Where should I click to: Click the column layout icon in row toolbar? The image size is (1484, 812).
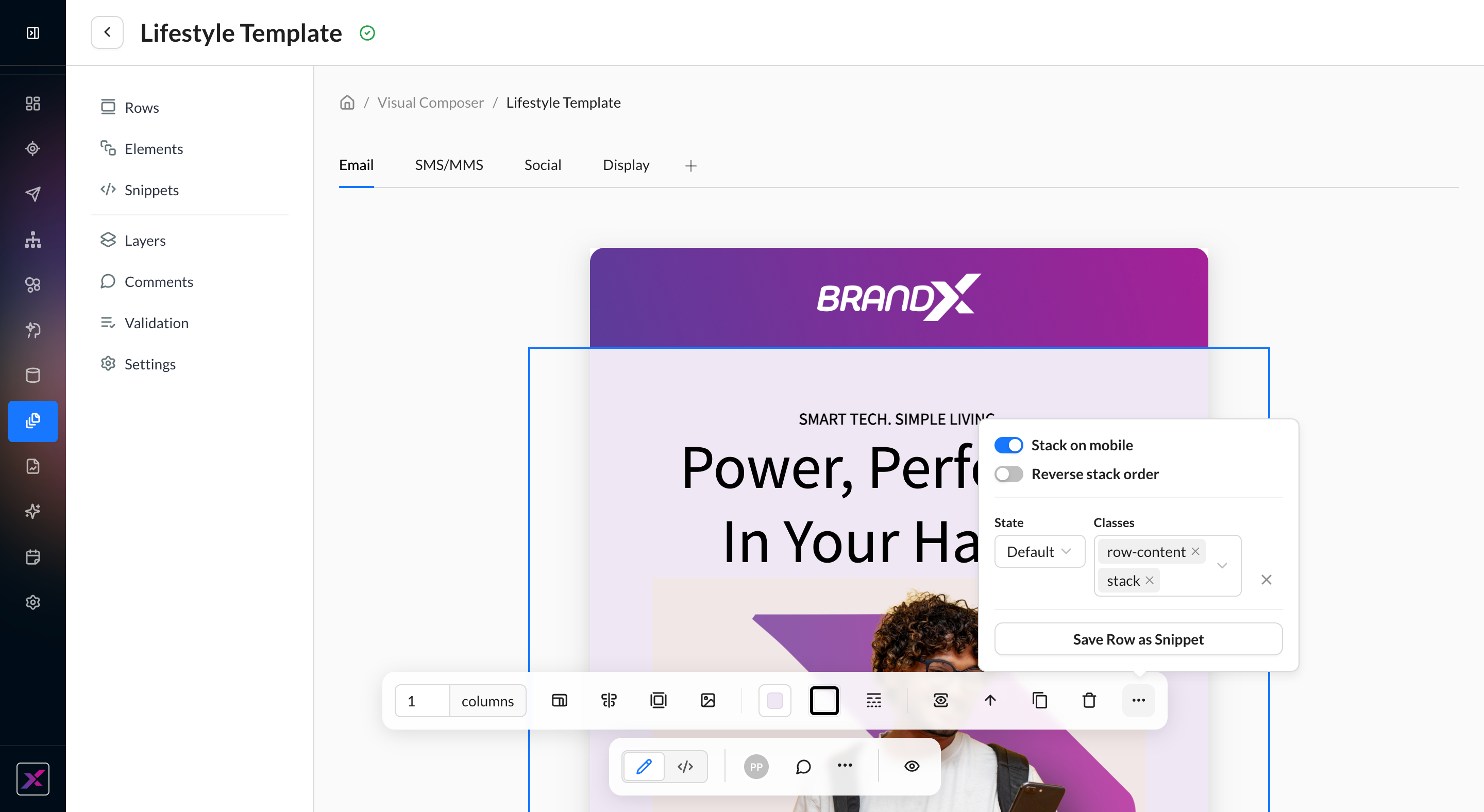(x=560, y=700)
